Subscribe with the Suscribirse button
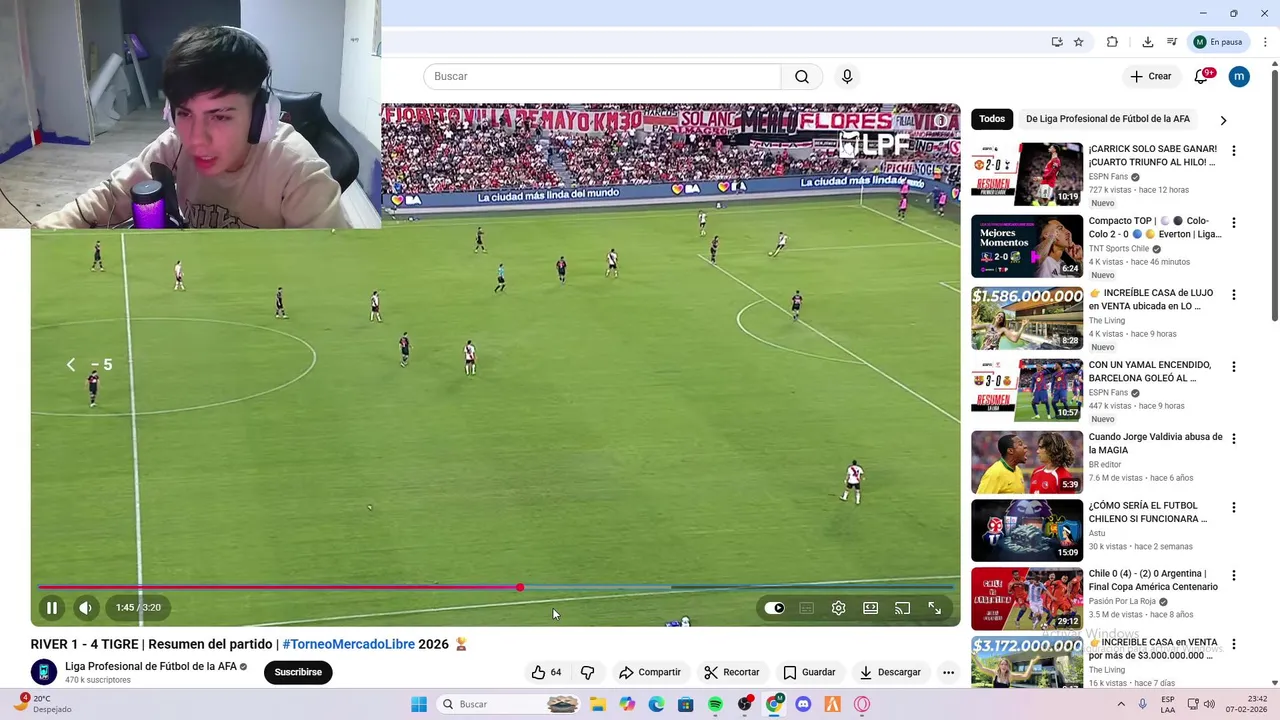This screenshot has width=1280, height=720. pyautogui.click(x=298, y=672)
